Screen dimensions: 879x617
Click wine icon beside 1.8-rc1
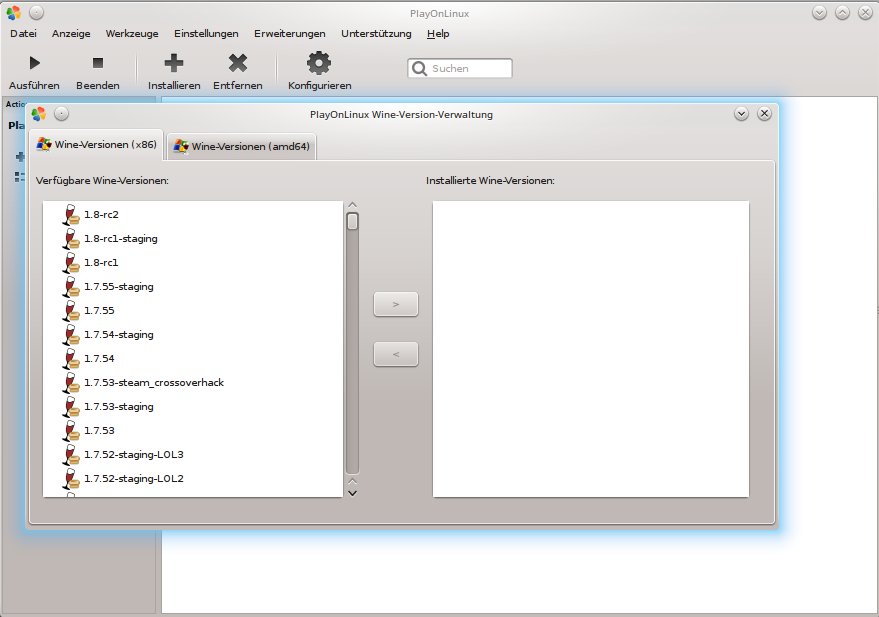coord(71,263)
